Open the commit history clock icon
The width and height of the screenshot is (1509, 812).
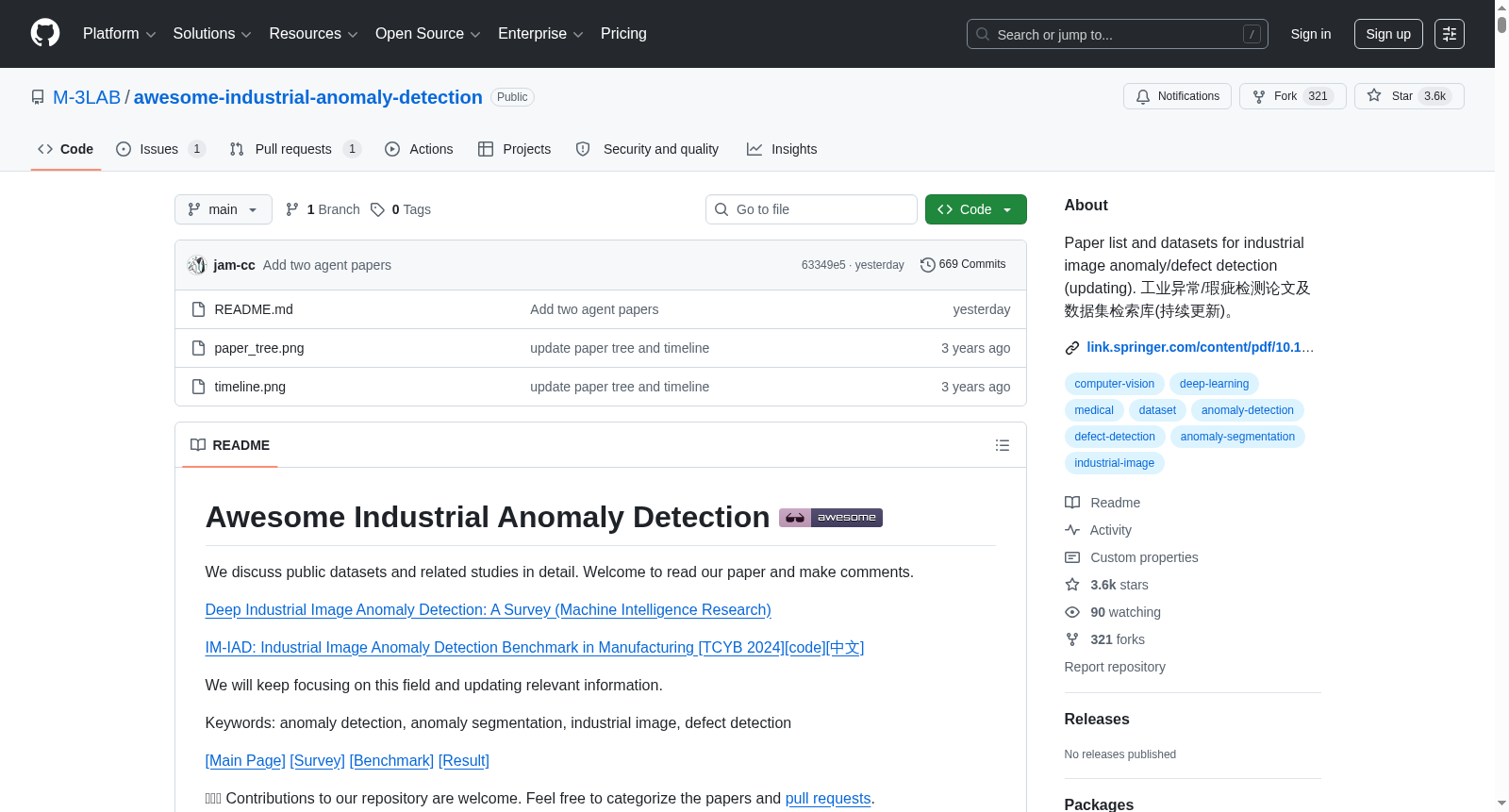pos(927,265)
